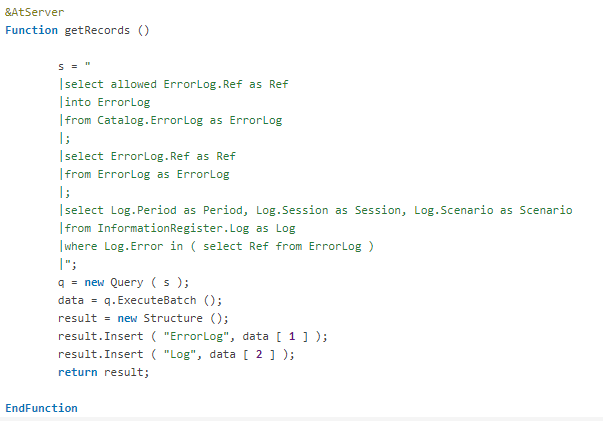The height and width of the screenshot is (421, 603).
Task: Click the 'where Log.Error in' line
Action: point(217,246)
